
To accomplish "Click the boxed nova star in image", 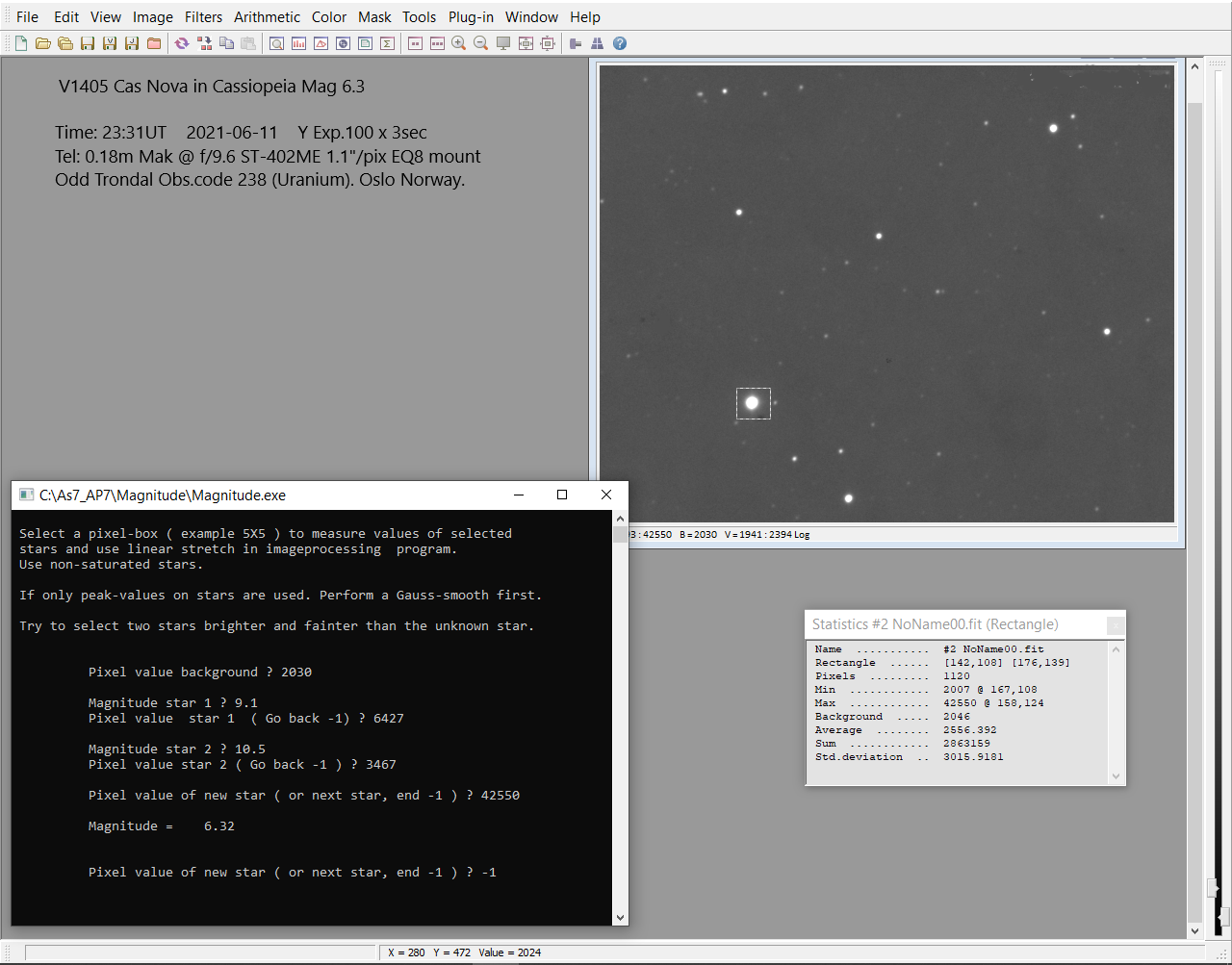I will (753, 403).
